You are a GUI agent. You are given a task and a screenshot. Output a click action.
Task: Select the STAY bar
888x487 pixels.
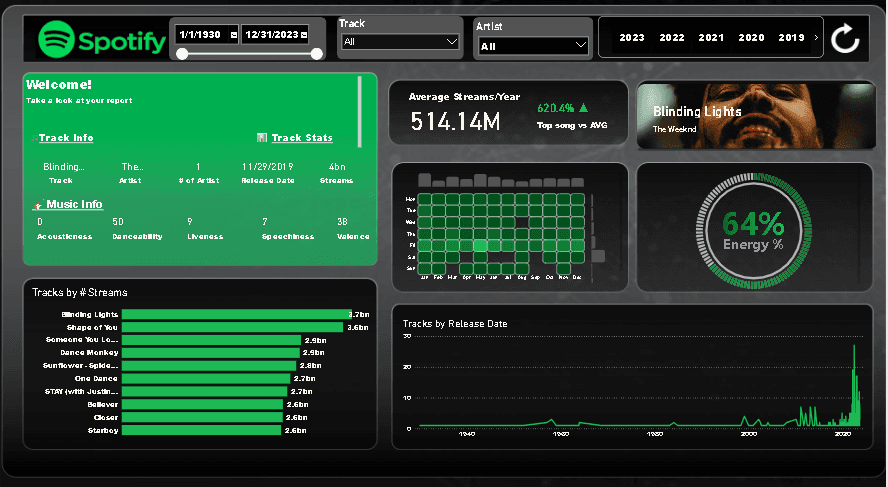point(206,391)
